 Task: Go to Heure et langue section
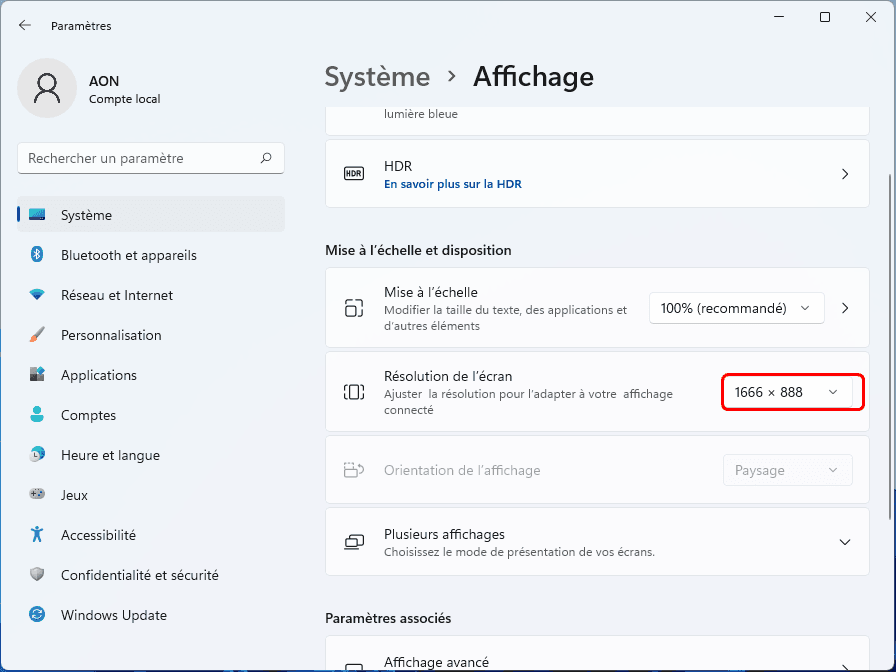coord(110,455)
